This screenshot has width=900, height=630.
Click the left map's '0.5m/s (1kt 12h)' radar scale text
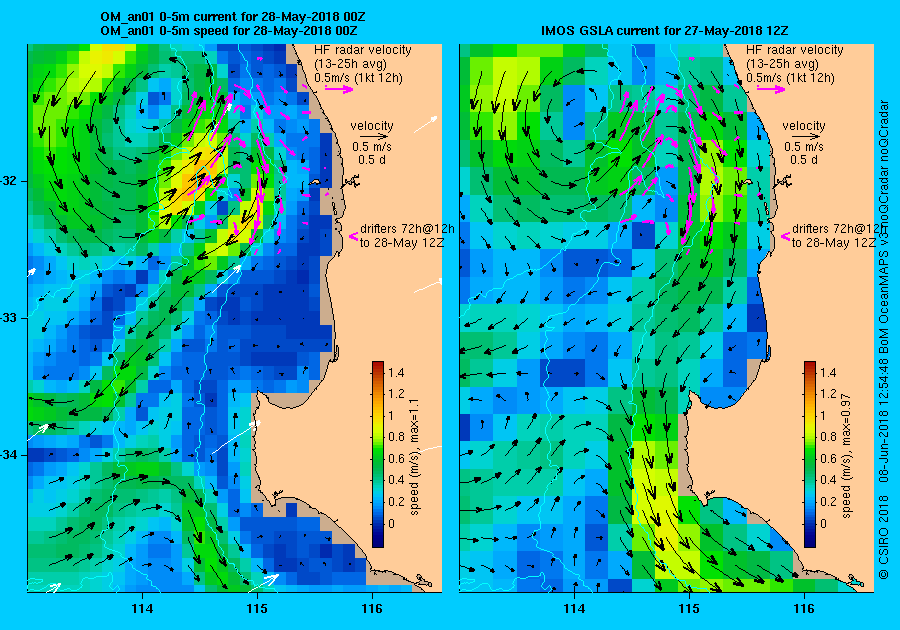[358, 77]
